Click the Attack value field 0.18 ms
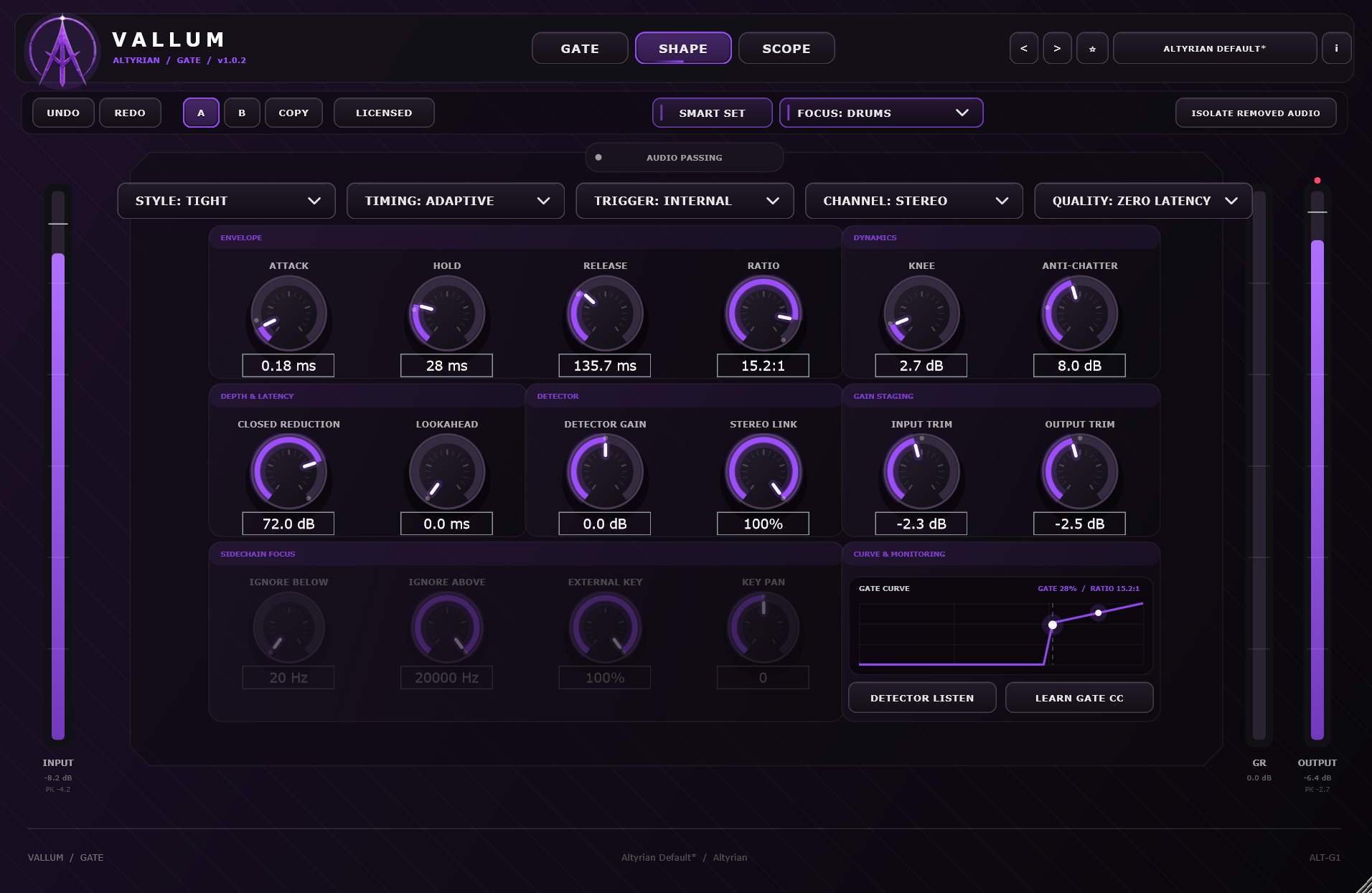 [288, 365]
